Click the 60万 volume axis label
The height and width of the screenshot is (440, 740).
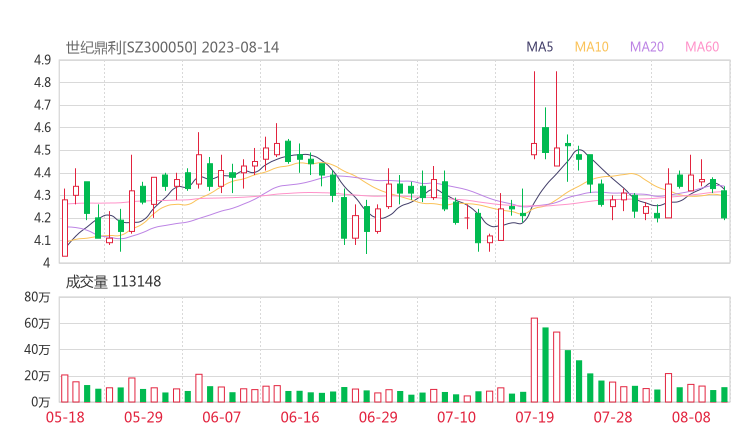[x=38, y=323]
